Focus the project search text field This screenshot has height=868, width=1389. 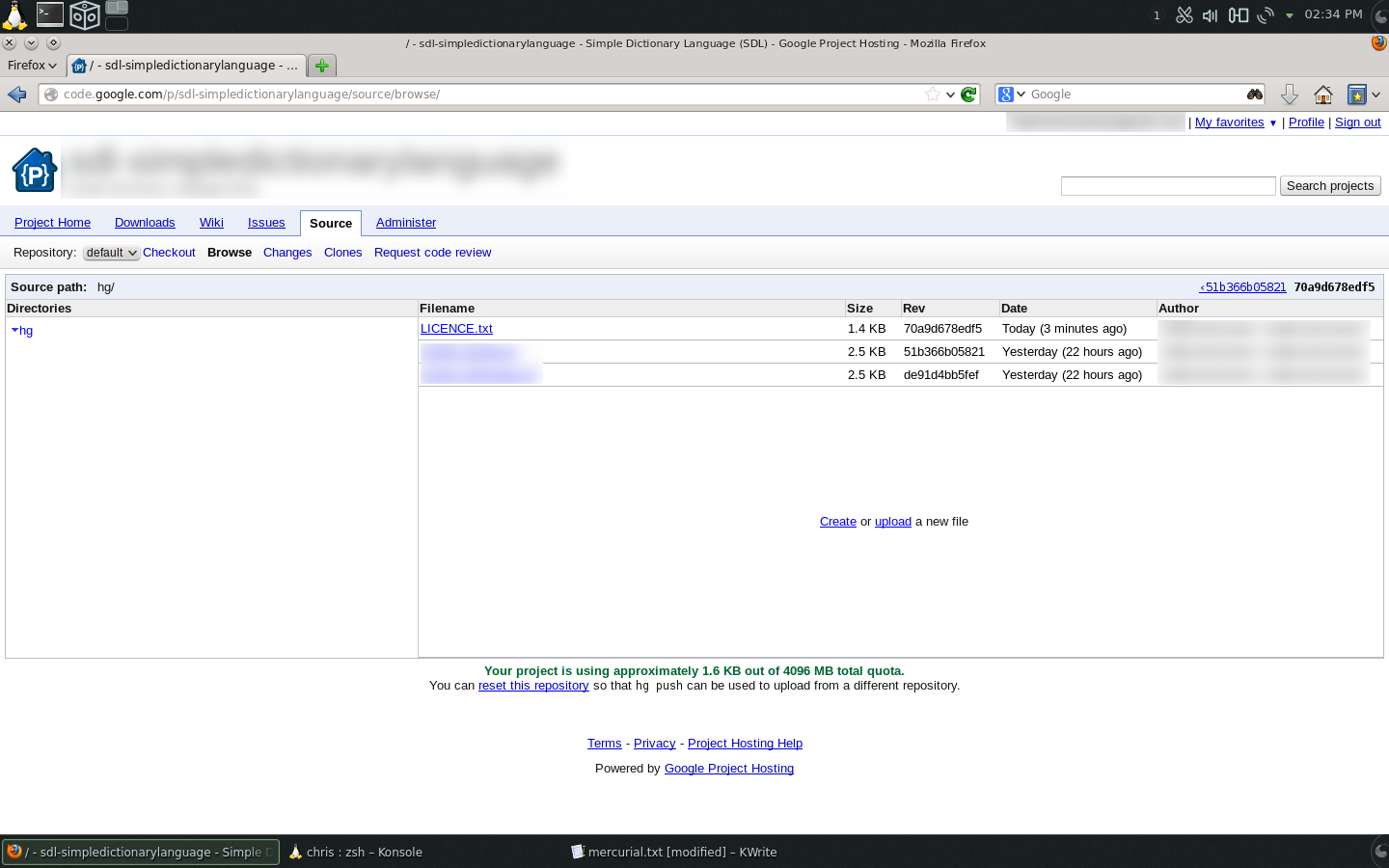(x=1168, y=186)
